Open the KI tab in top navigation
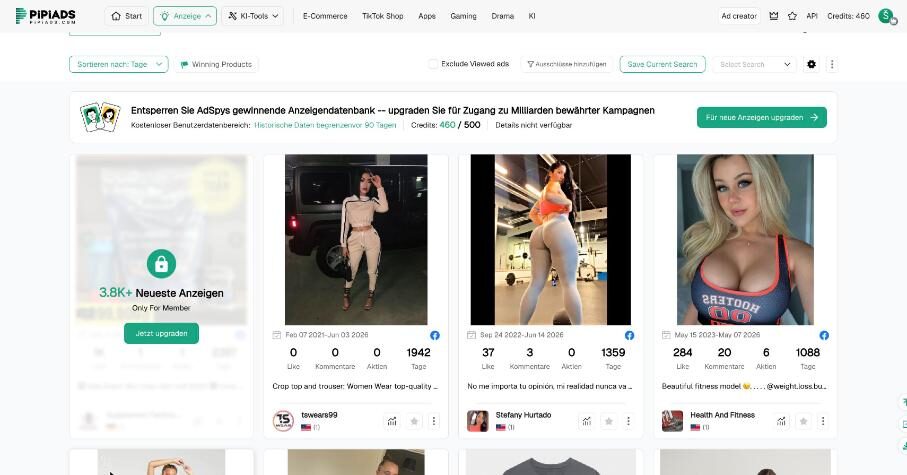This screenshot has width=907, height=475. point(532,16)
